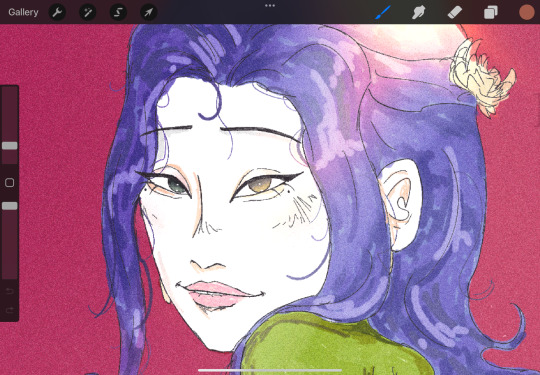
Task: Tap the character's brown eye on canvas
Action: click(260, 184)
